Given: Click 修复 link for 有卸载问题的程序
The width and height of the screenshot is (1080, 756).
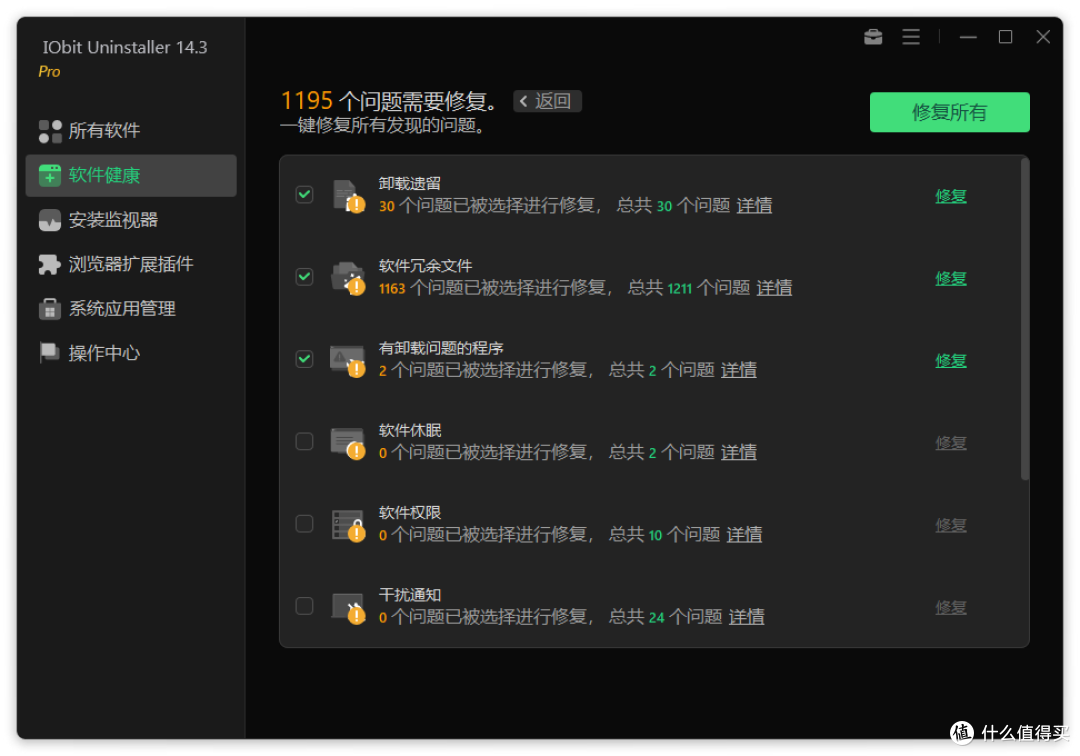Looking at the screenshot, I should pos(951,361).
